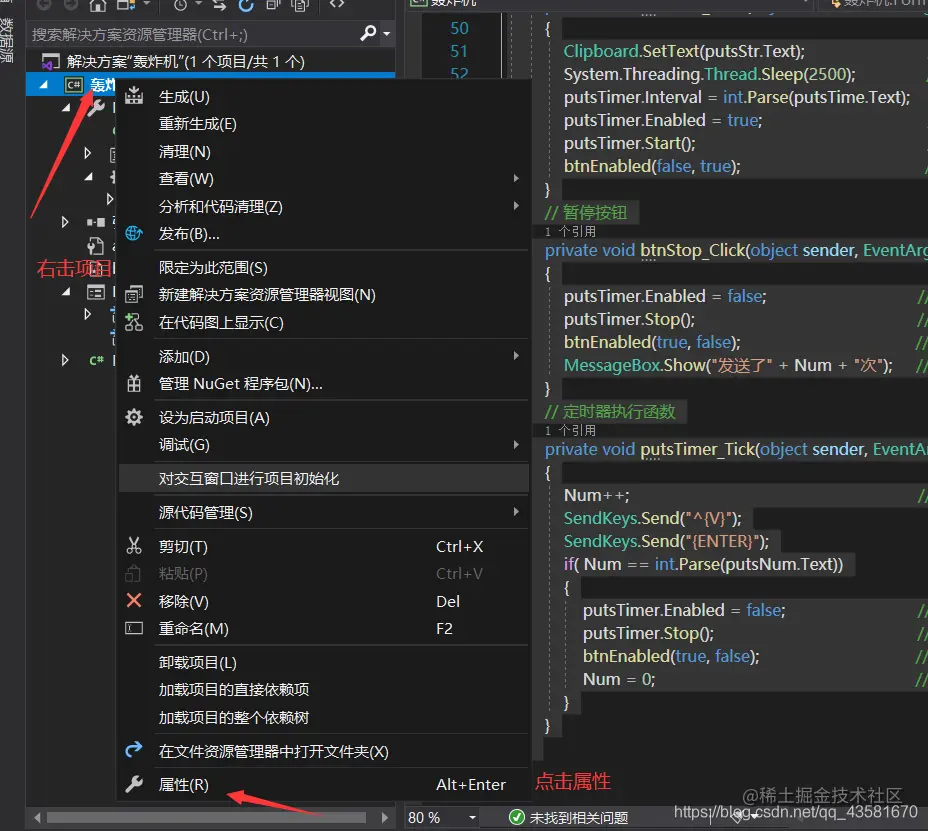
Task: Collapse the highlighted C# project node
Action: point(43,85)
